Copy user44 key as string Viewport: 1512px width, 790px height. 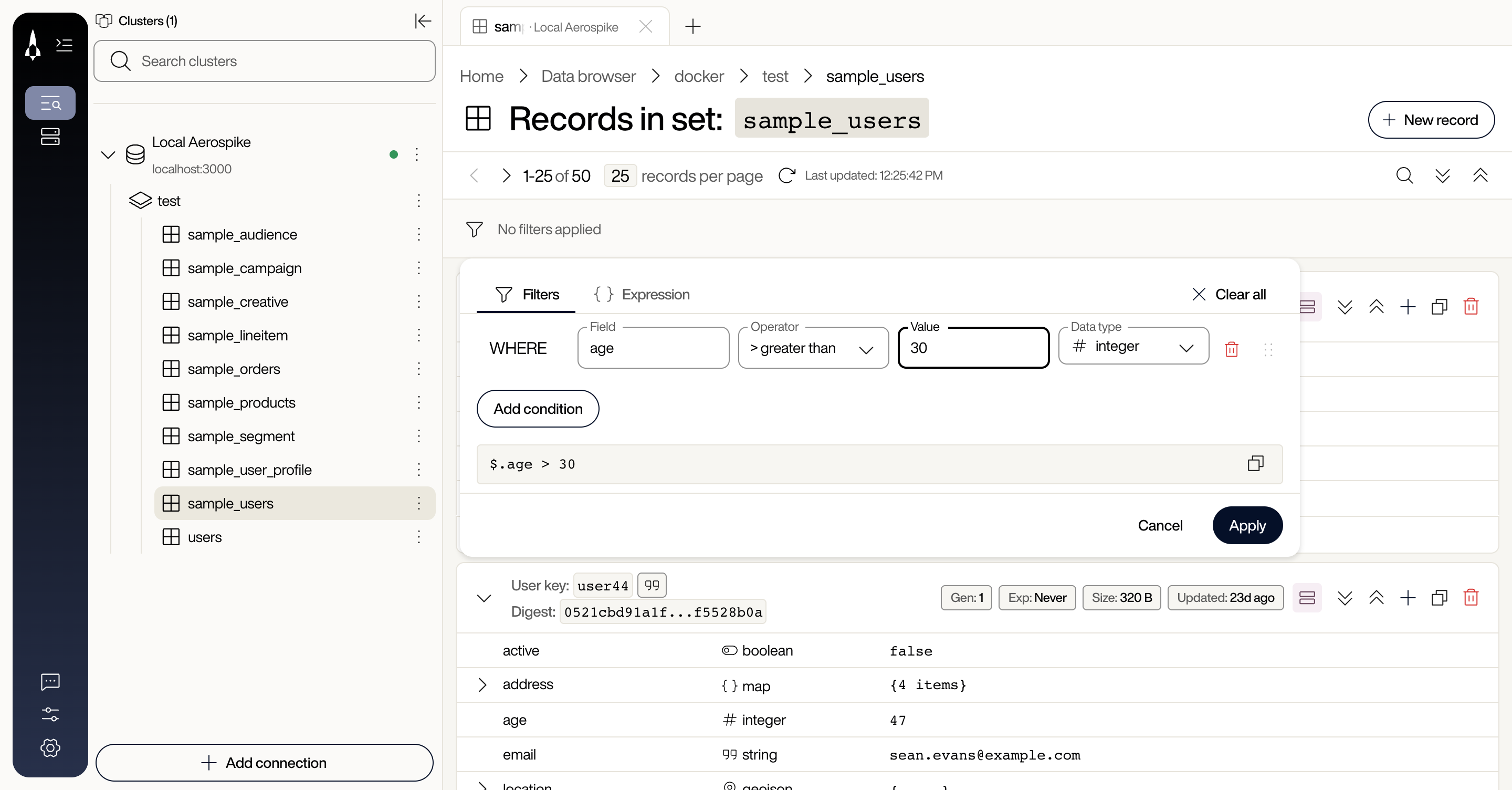click(652, 585)
